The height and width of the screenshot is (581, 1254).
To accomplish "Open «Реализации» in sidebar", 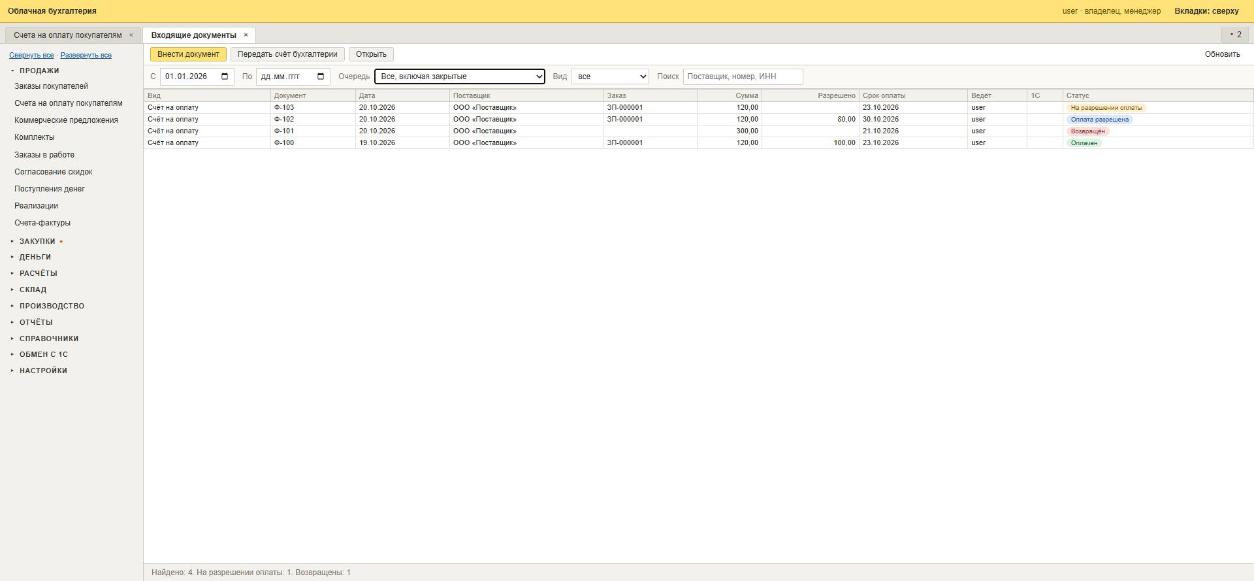I will pos(36,206).
